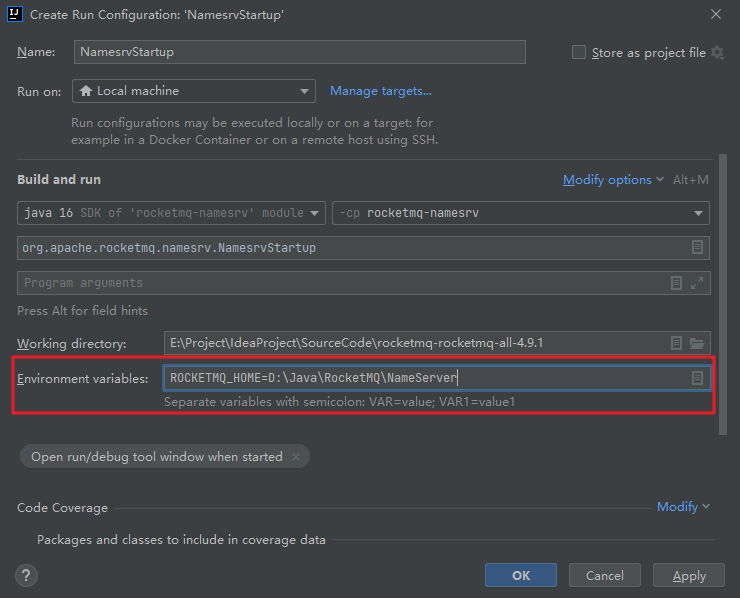Open Modify options menu
This screenshot has height=598, width=740.
tap(613, 180)
